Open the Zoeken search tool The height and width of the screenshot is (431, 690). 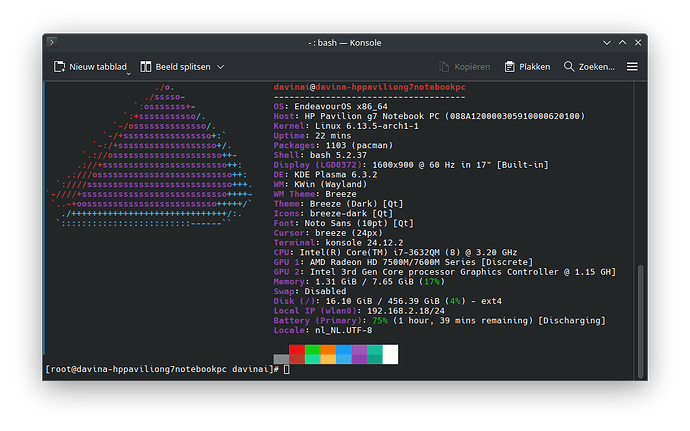(589, 67)
